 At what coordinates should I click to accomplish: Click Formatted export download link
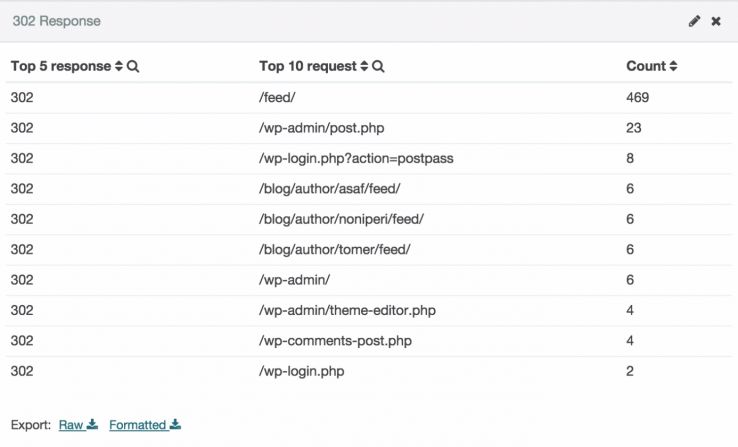pyautogui.click(x=144, y=425)
